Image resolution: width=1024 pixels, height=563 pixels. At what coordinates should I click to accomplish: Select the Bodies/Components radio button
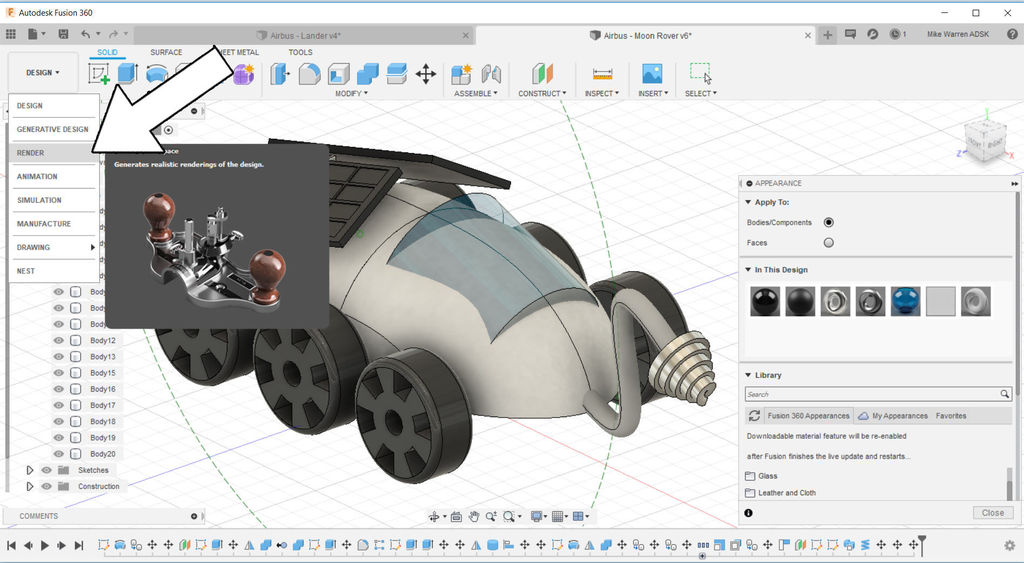828,222
